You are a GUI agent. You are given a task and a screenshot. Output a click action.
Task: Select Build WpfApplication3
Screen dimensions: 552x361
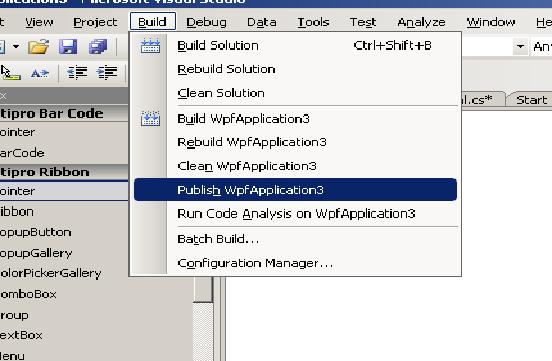295,119
